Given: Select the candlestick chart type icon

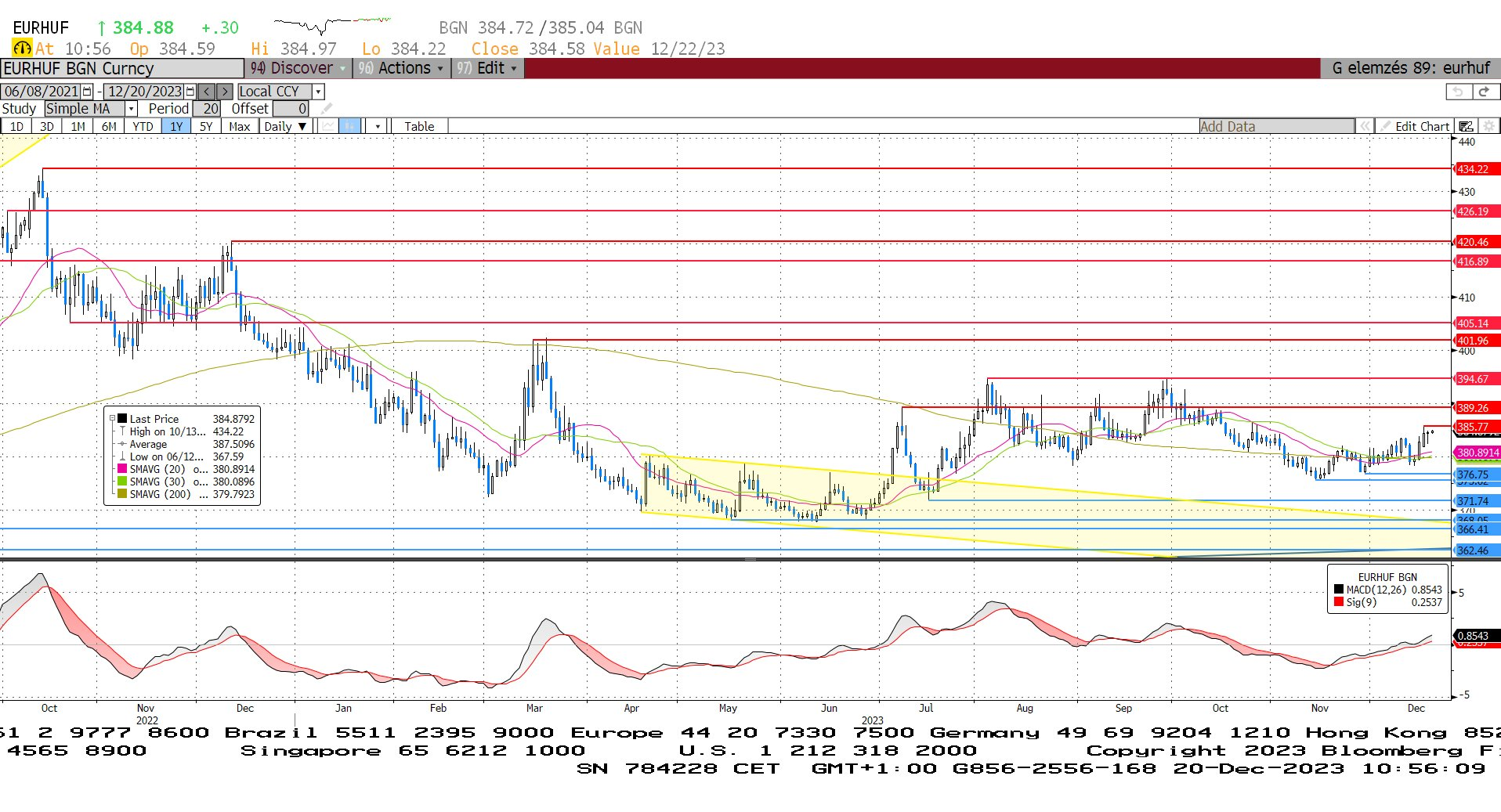Looking at the screenshot, I should [349, 126].
